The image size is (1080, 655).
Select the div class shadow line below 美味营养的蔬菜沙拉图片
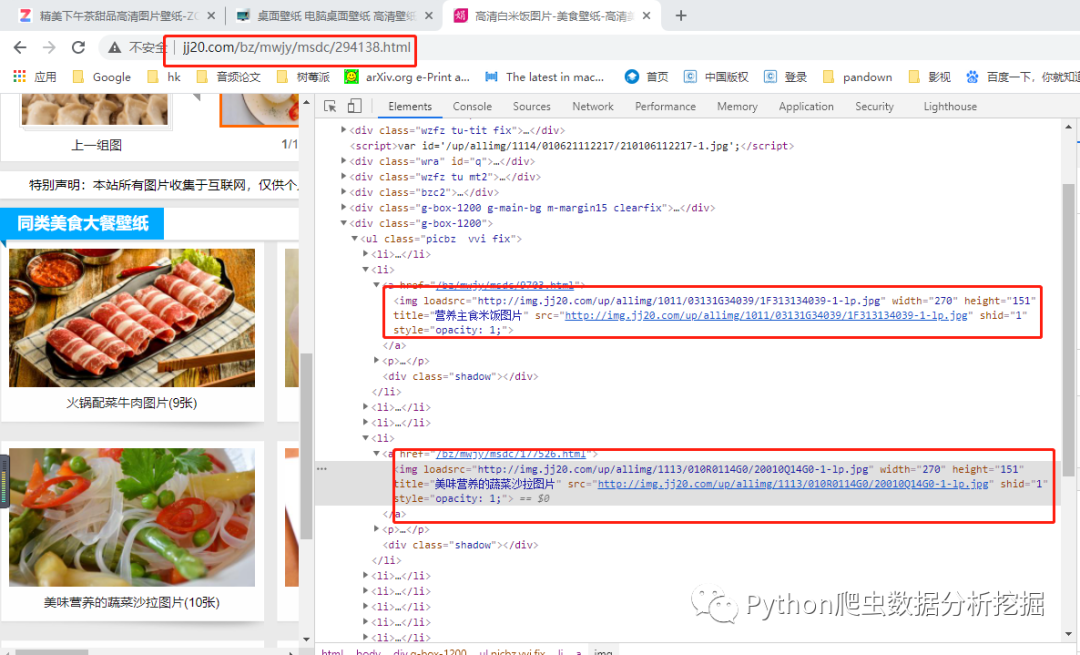460,545
